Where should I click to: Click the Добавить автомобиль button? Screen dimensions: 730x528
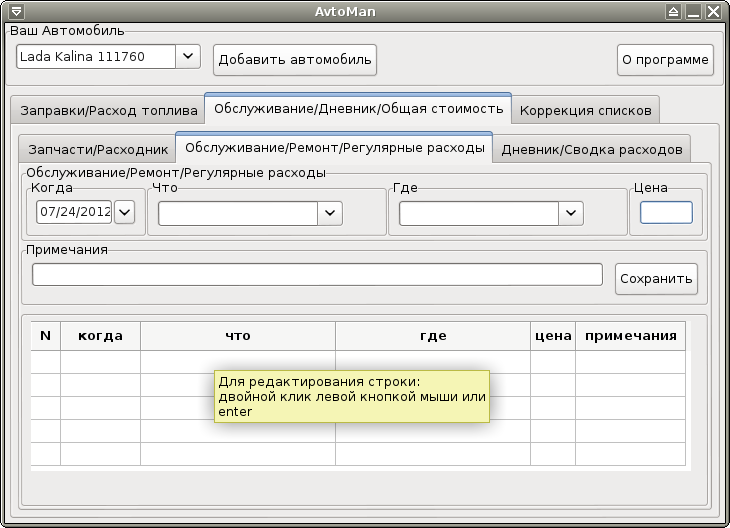(x=295, y=59)
